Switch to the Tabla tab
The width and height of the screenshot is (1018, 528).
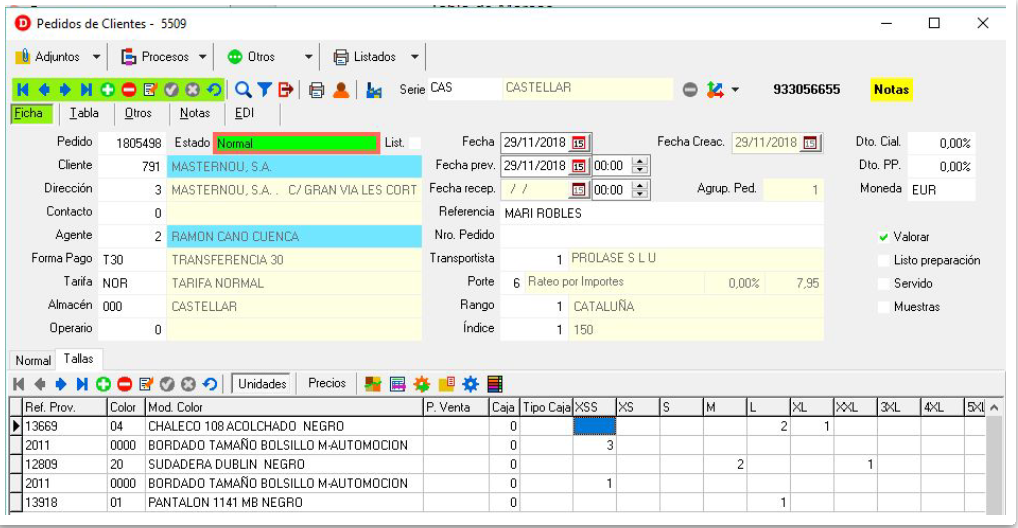tap(84, 114)
